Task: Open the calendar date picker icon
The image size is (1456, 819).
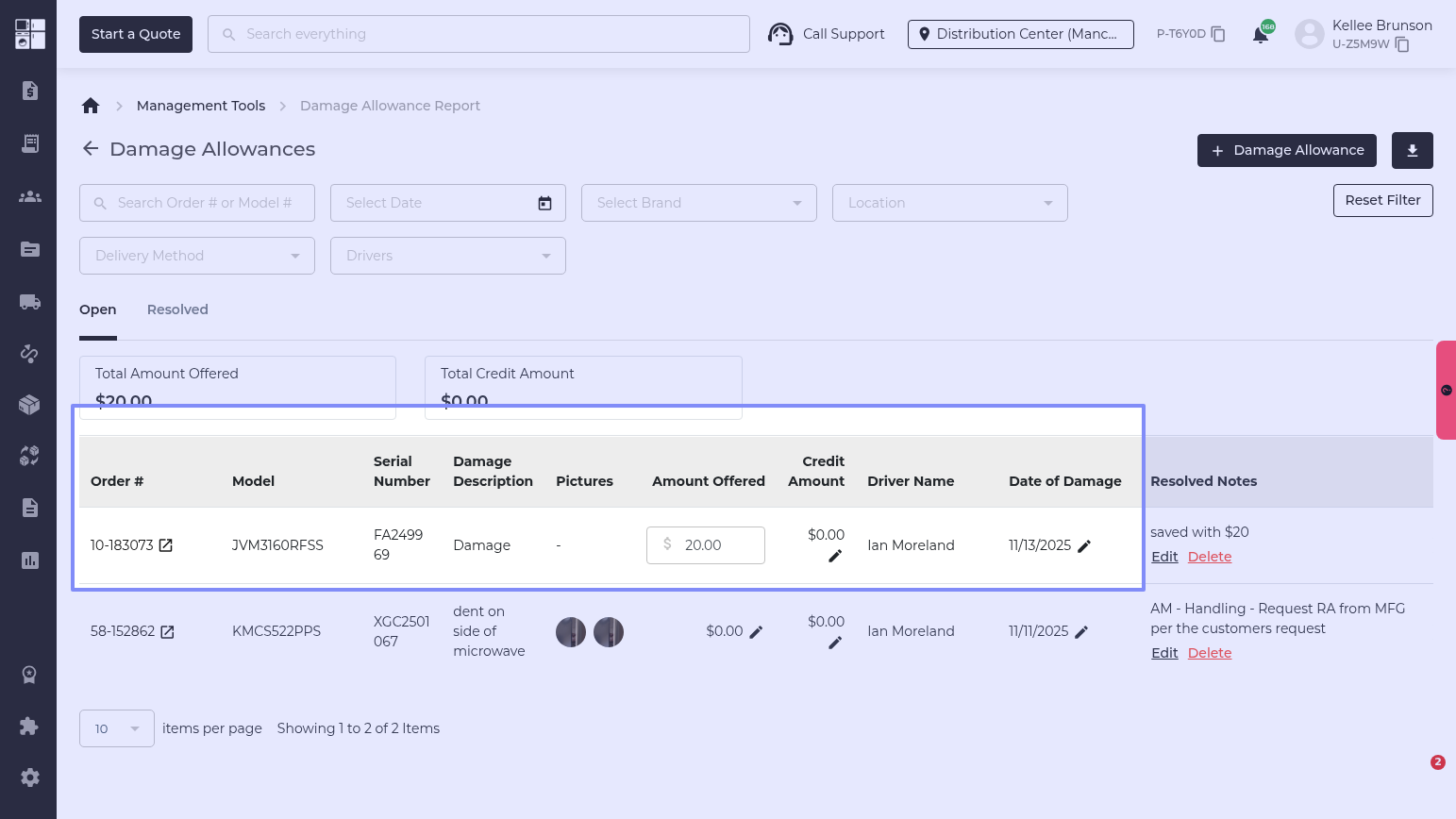Action: [544, 203]
